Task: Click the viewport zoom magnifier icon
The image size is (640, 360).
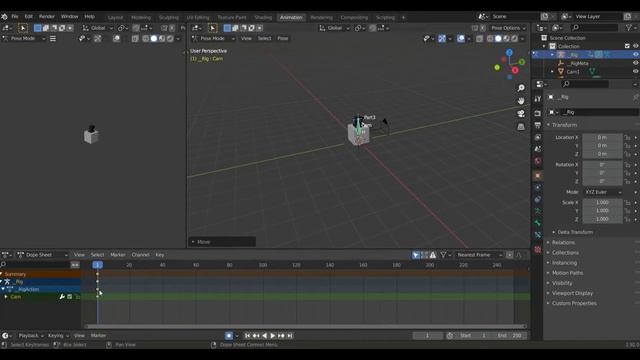Action: (521, 88)
